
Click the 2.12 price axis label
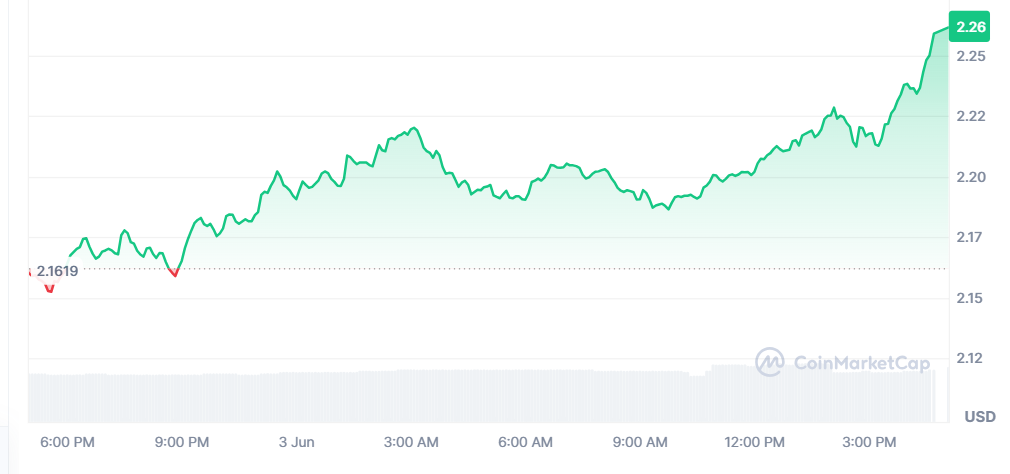point(971,359)
